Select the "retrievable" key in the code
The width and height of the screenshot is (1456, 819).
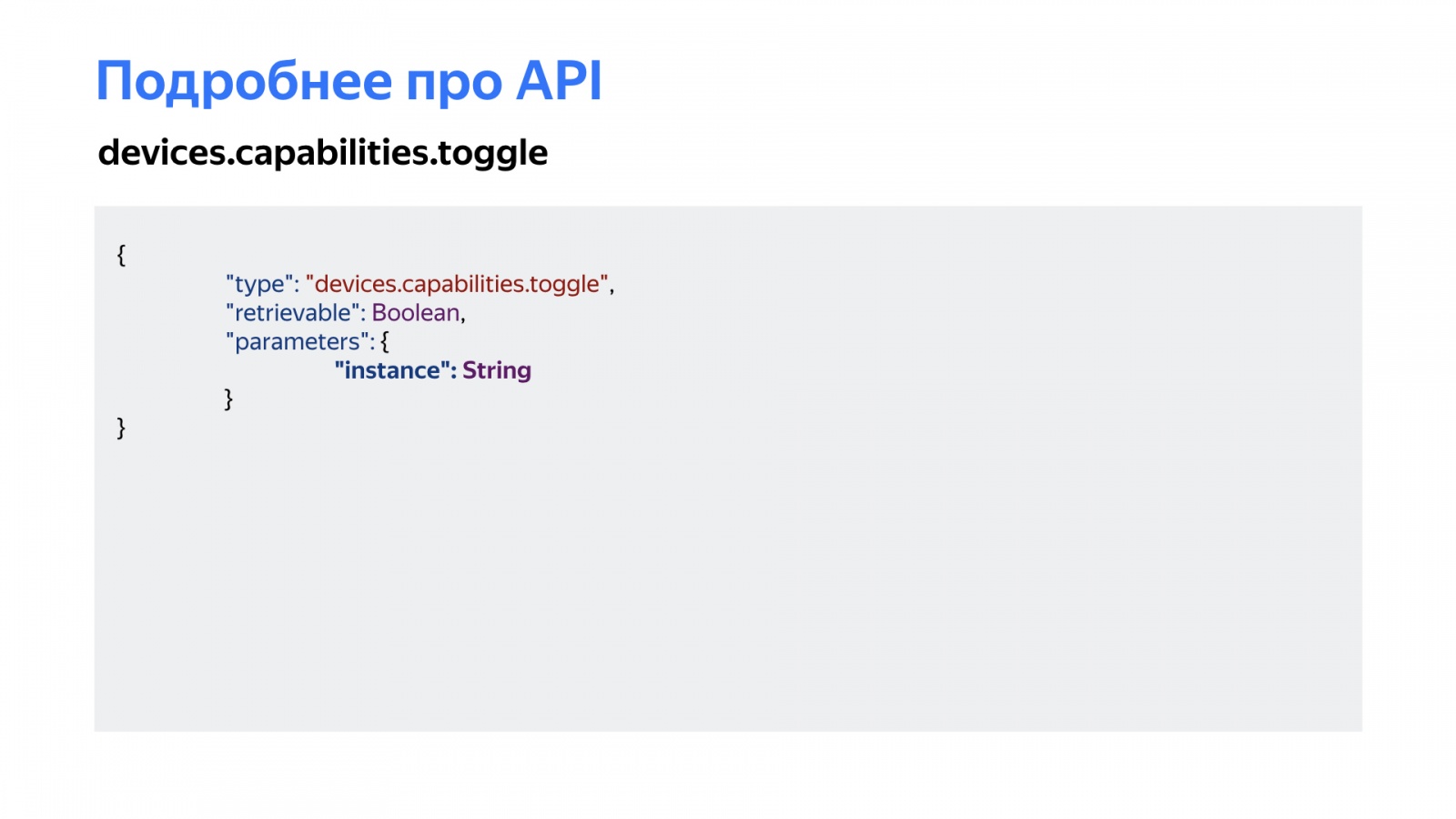(x=292, y=313)
